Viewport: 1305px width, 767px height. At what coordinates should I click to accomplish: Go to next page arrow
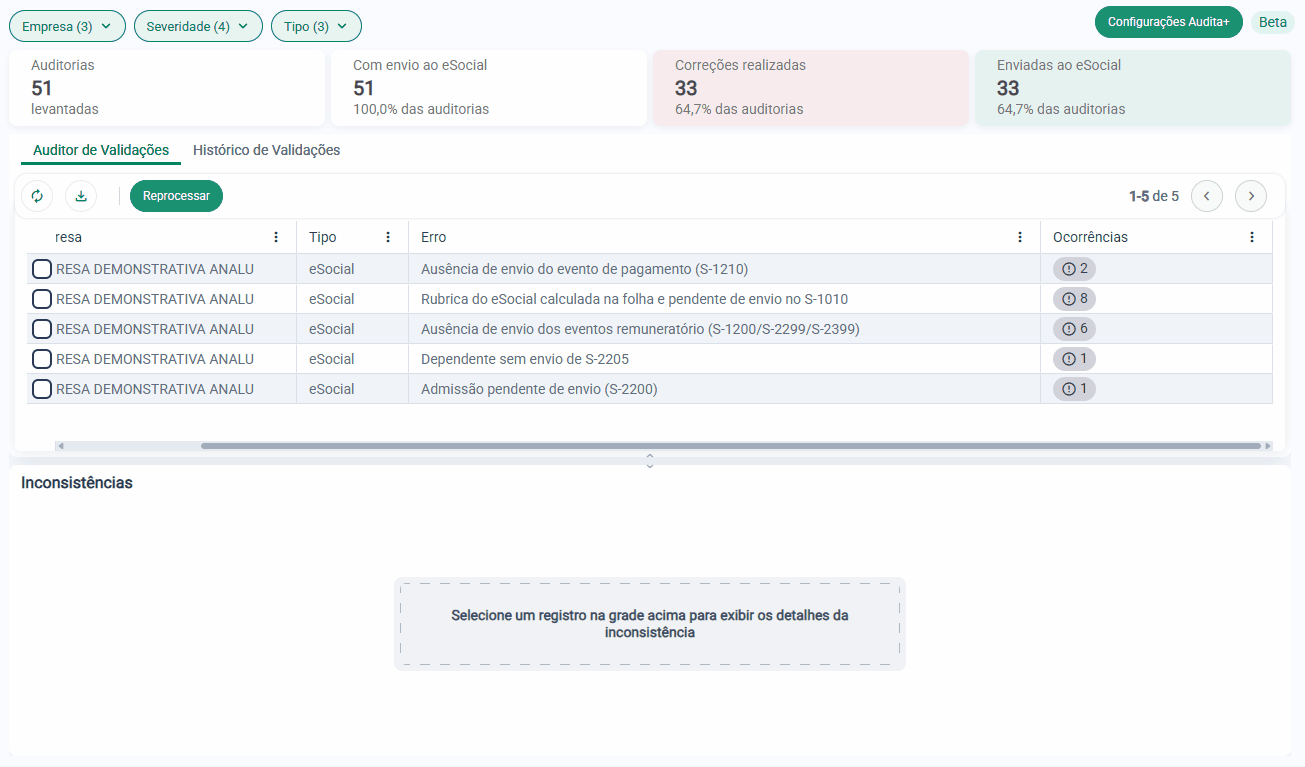pyautogui.click(x=1251, y=196)
